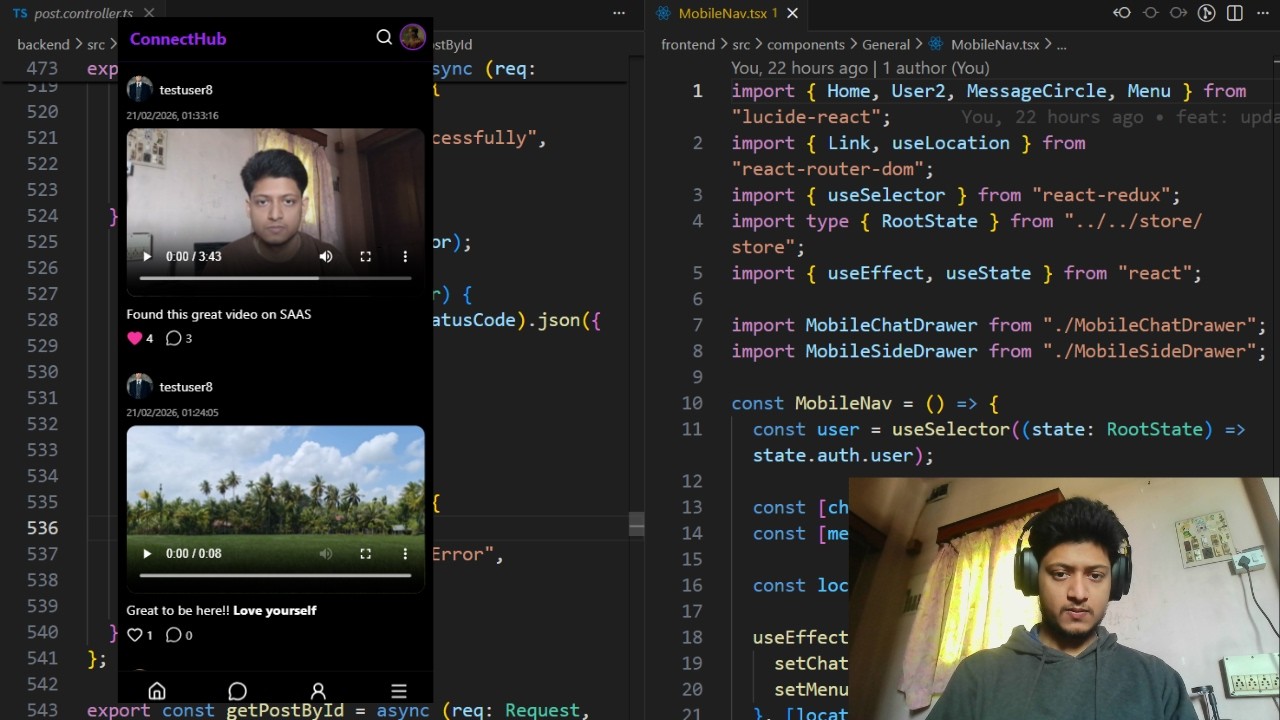
Task: Click MobileNav.tsx breadcrumb
Action: 995,45
